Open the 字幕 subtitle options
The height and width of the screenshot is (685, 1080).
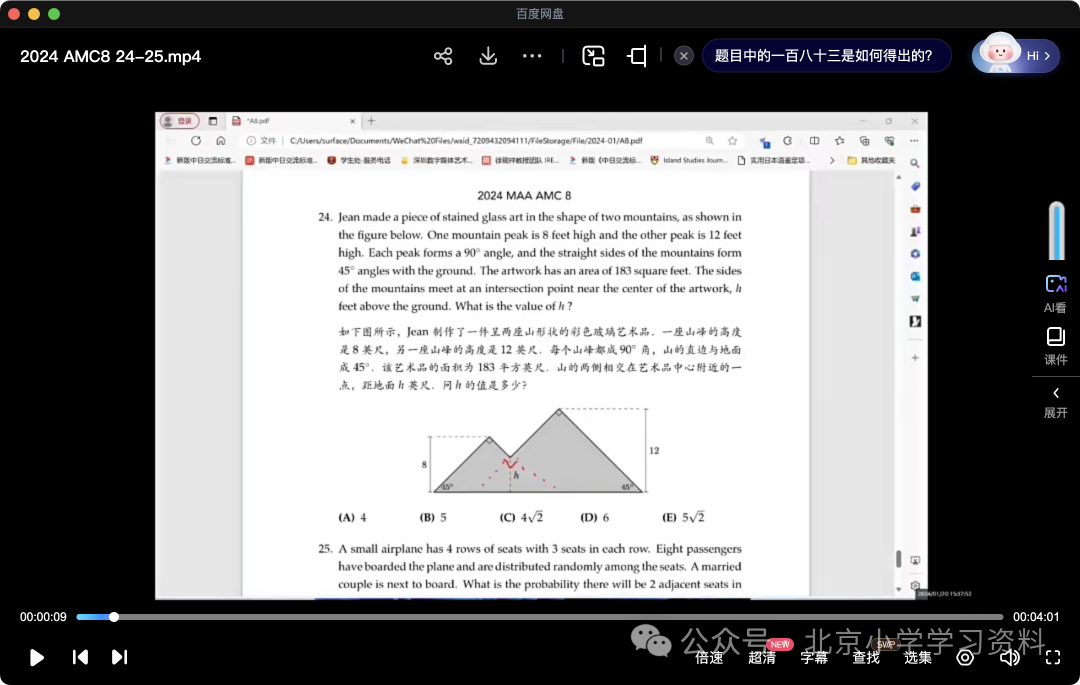pos(814,657)
